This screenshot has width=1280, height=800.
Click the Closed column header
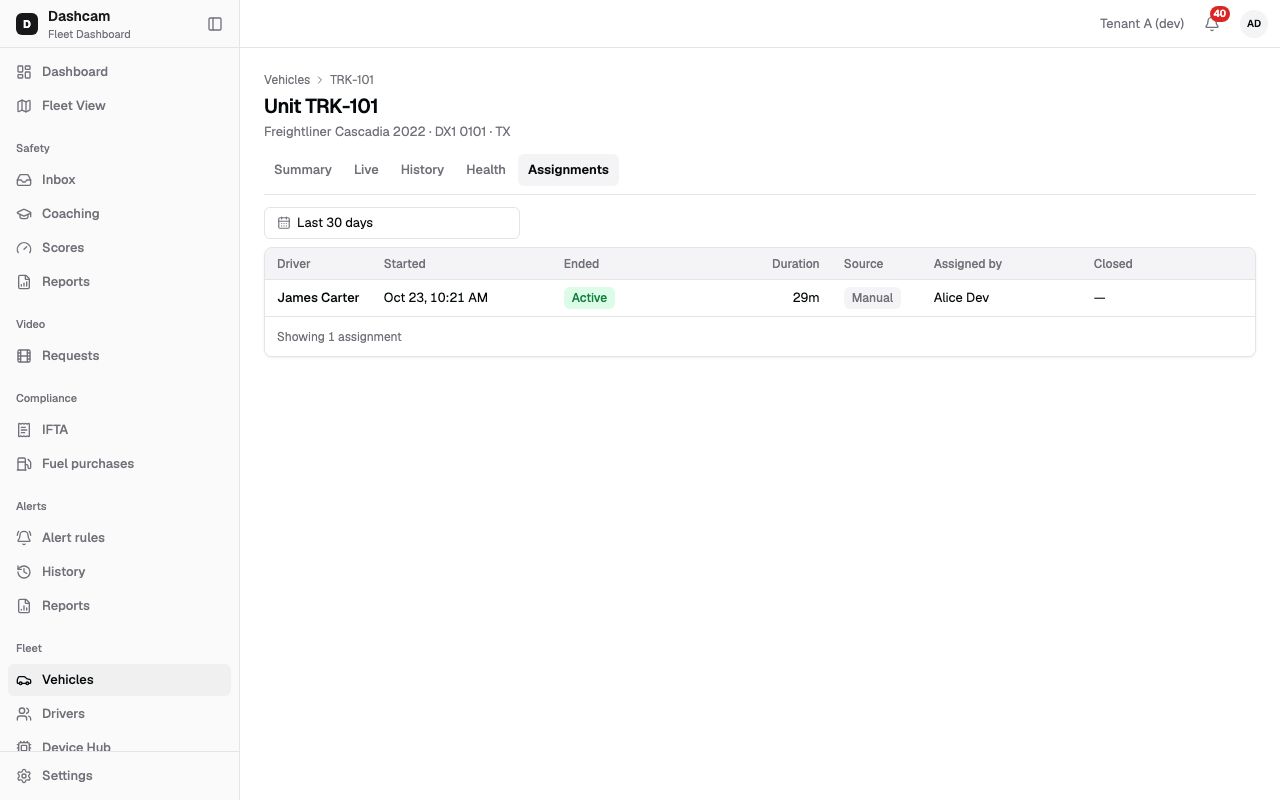1113,264
